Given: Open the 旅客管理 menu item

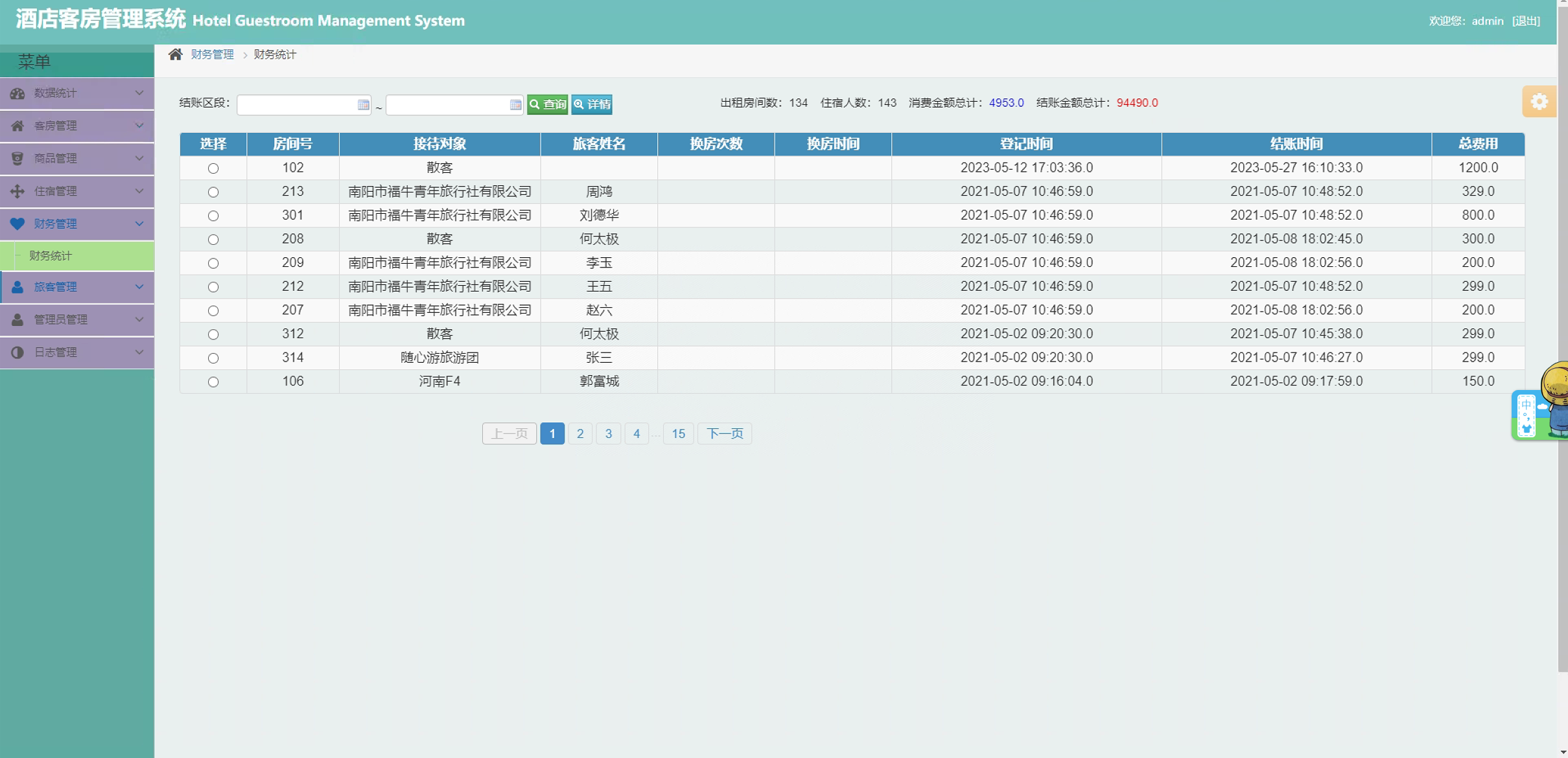Looking at the screenshot, I should 56,287.
